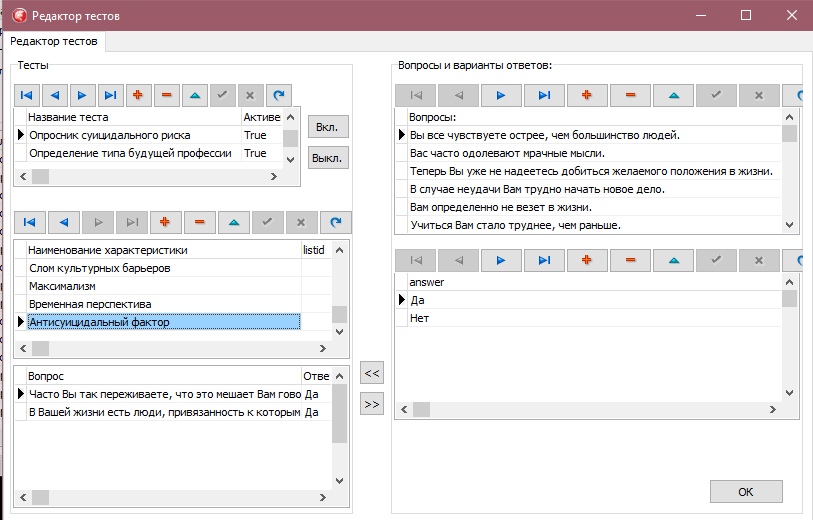Go to previous characteristic record
Viewport: 813px width, 520px height.
(x=63, y=221)
